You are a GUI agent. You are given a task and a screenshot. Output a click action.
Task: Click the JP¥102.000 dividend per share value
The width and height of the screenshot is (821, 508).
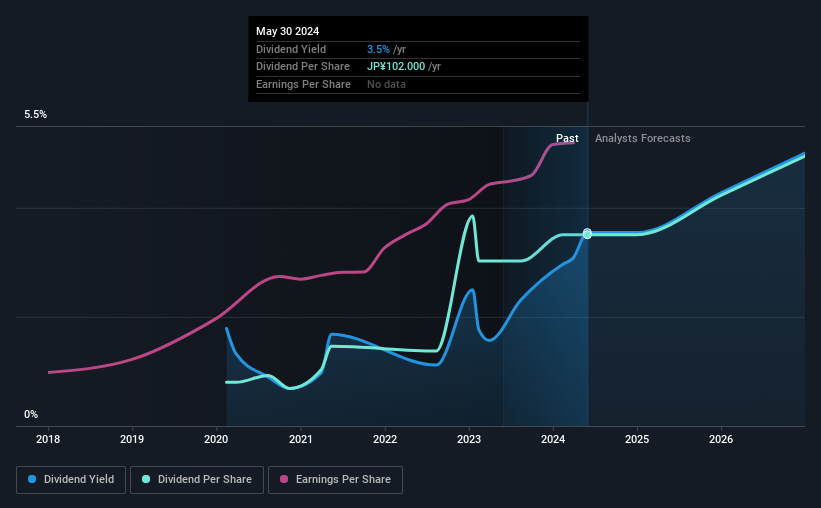point(396,67)
